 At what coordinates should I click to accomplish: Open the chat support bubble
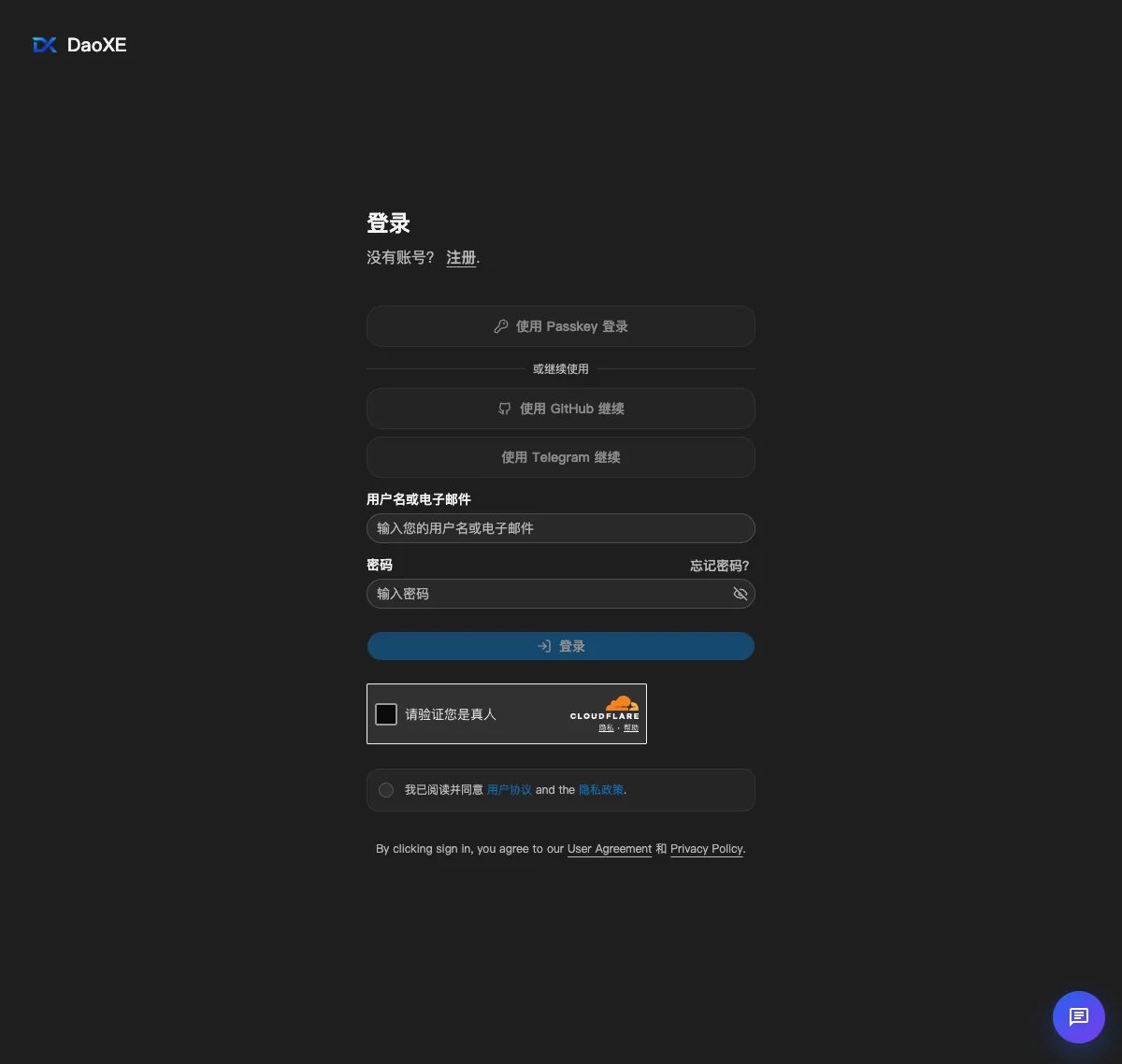1078,1016
